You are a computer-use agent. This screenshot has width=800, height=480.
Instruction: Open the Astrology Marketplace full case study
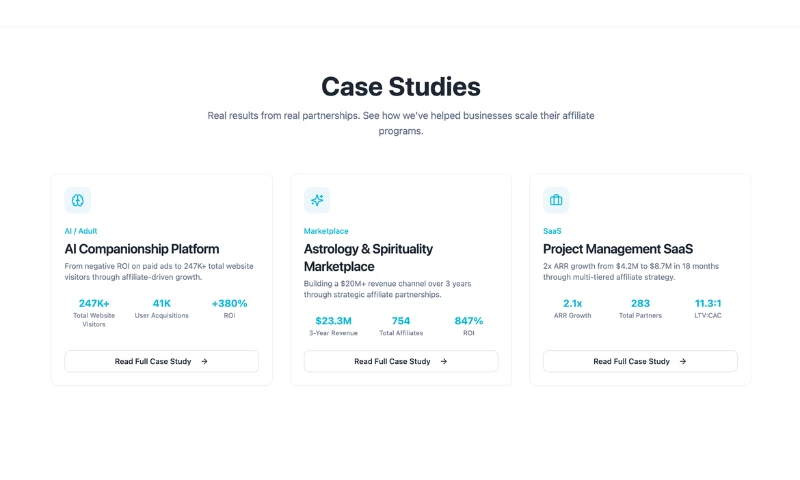click(400, 361)
